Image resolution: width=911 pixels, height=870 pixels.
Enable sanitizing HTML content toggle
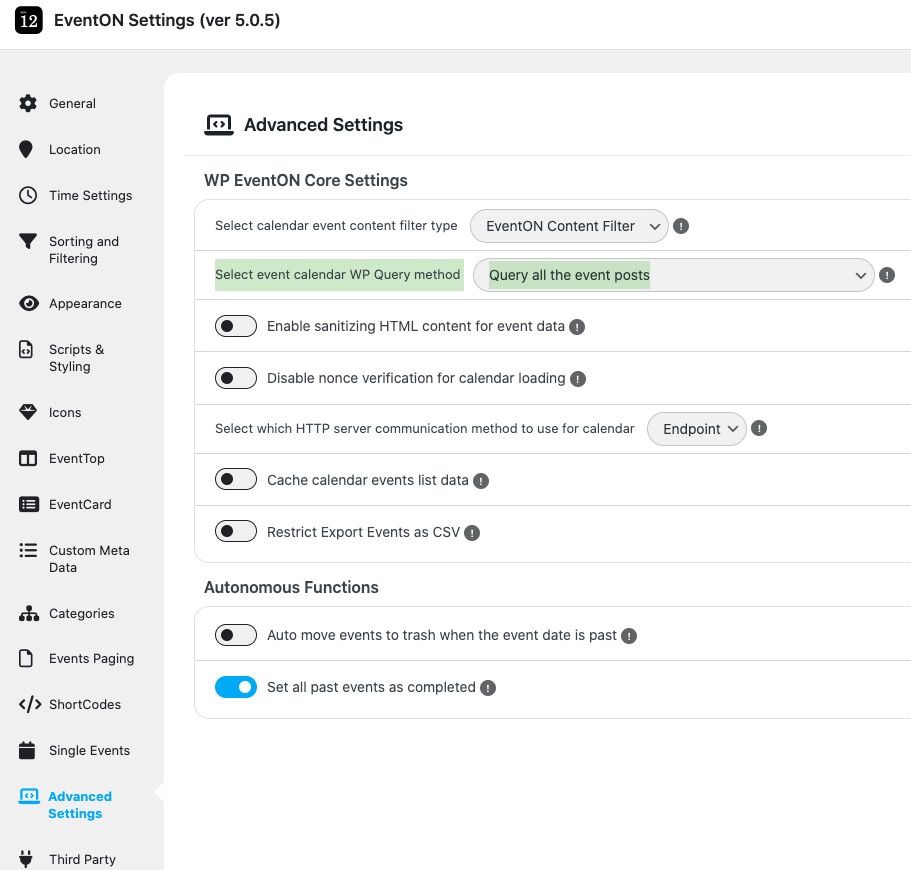236,327
